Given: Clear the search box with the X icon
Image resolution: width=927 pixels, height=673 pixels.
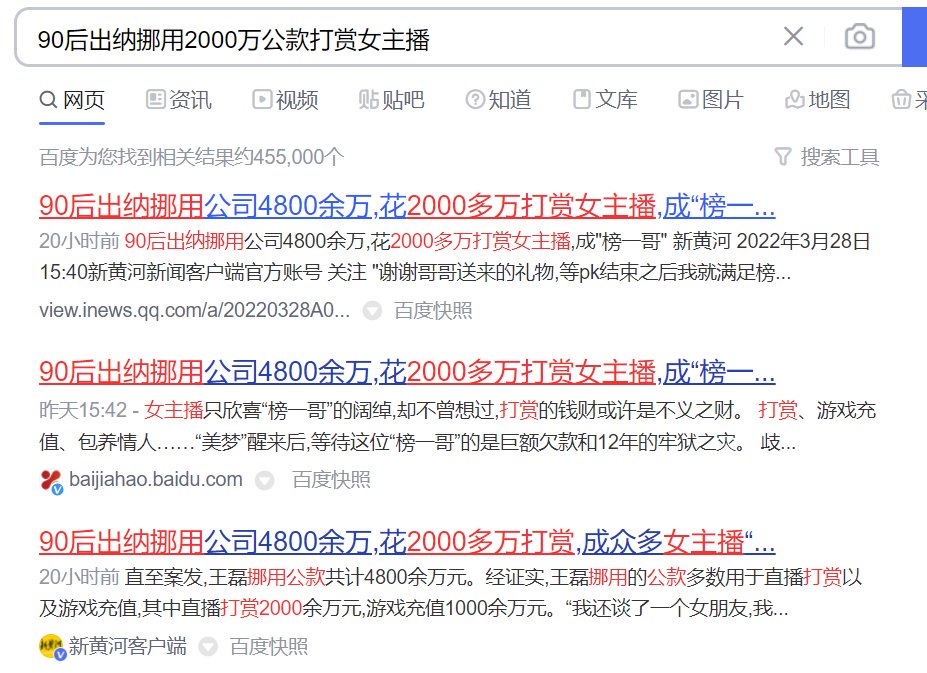Looking at the screenshot, I should pos(793,37).
